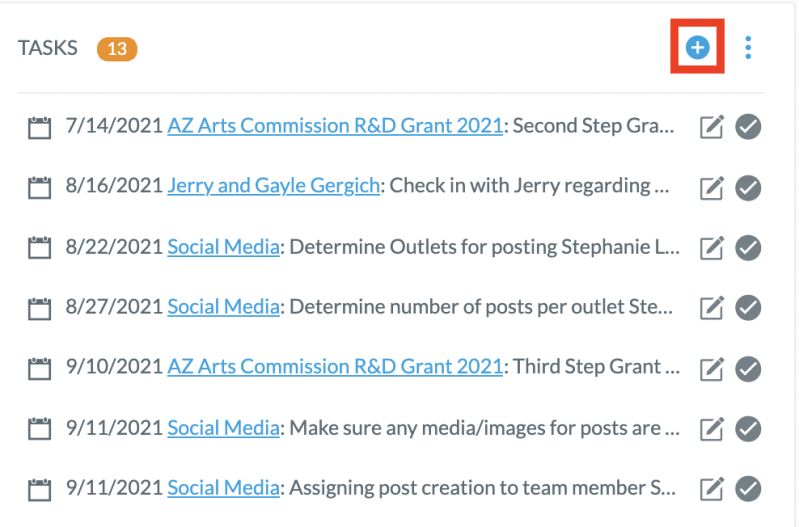Open Social Media link on 8/27/2021 task
The height and width of the screenshot is (527, 799).
tap(223, 307)
